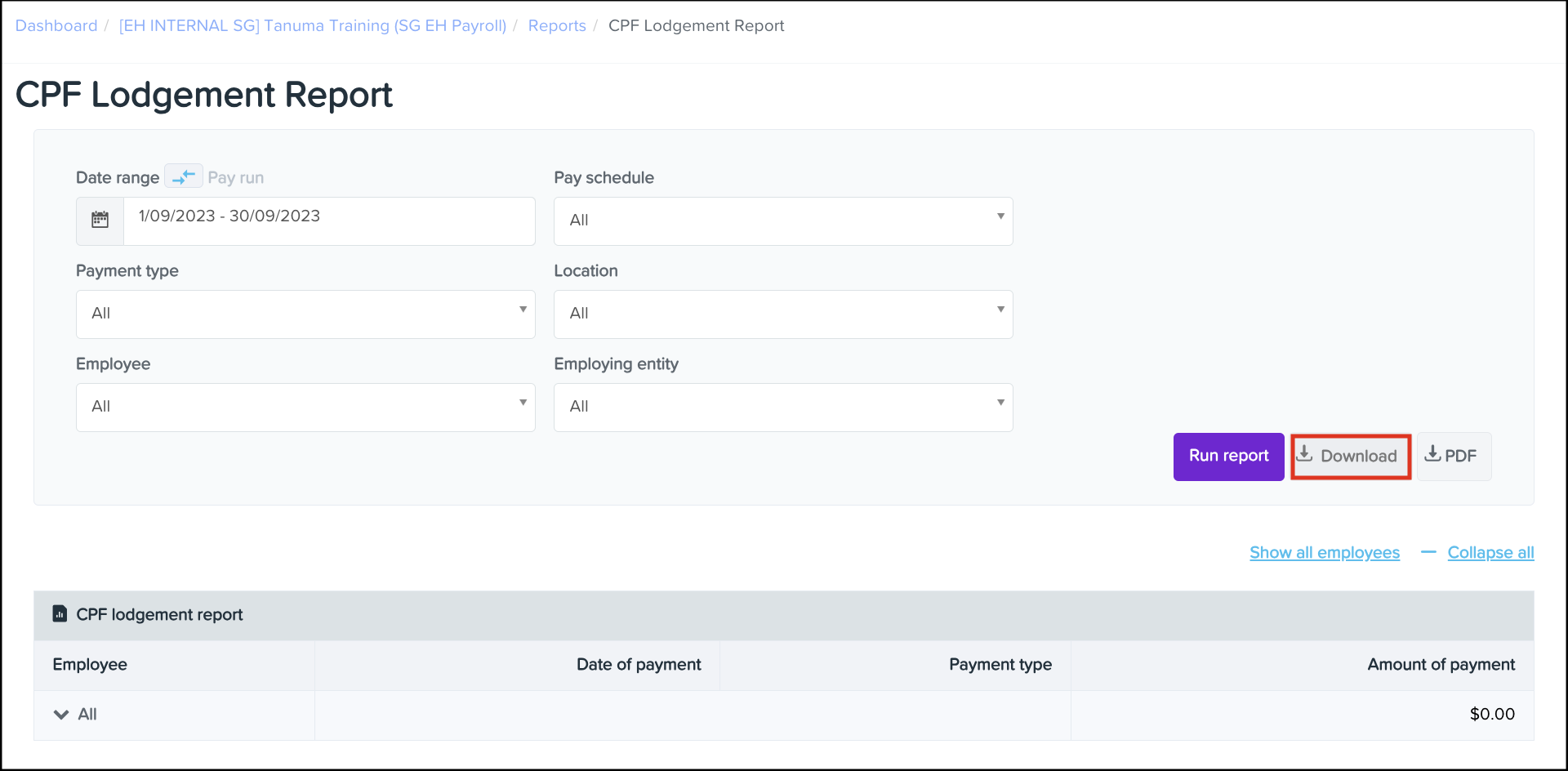Click the CPF lodgement report document icon
1568x771 pixels.
(60, 613)
